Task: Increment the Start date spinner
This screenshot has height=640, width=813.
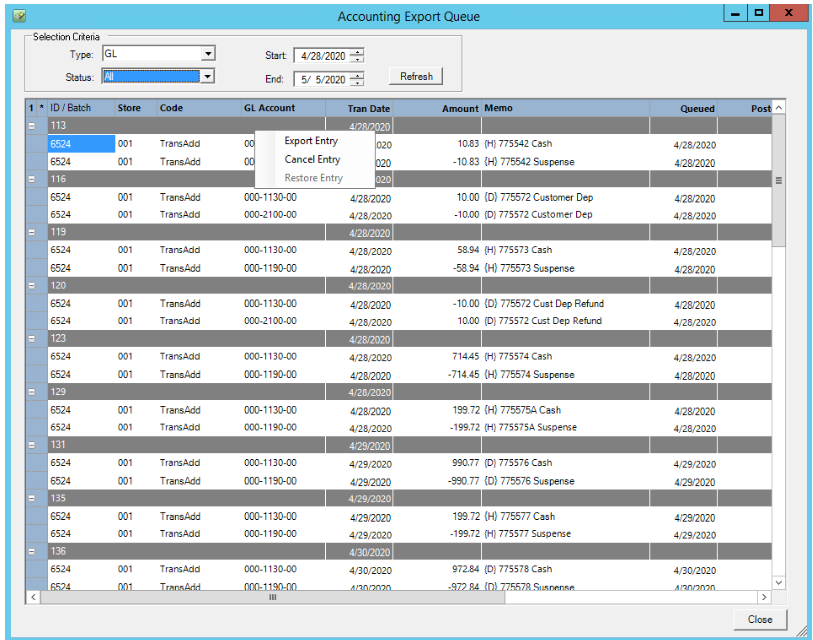Action: pyautogui.click(x=358, y=52)
